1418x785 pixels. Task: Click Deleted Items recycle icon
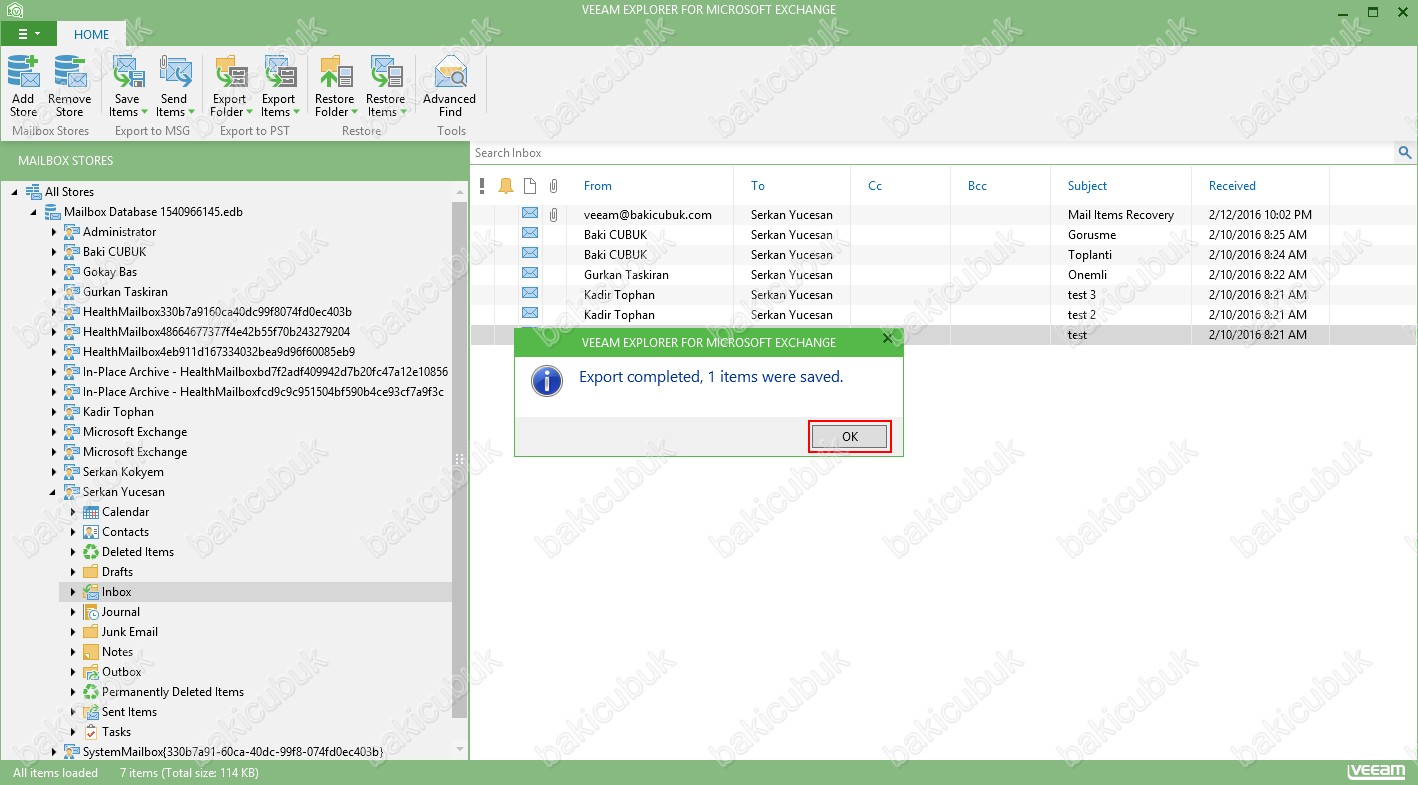tap(91, 552)
